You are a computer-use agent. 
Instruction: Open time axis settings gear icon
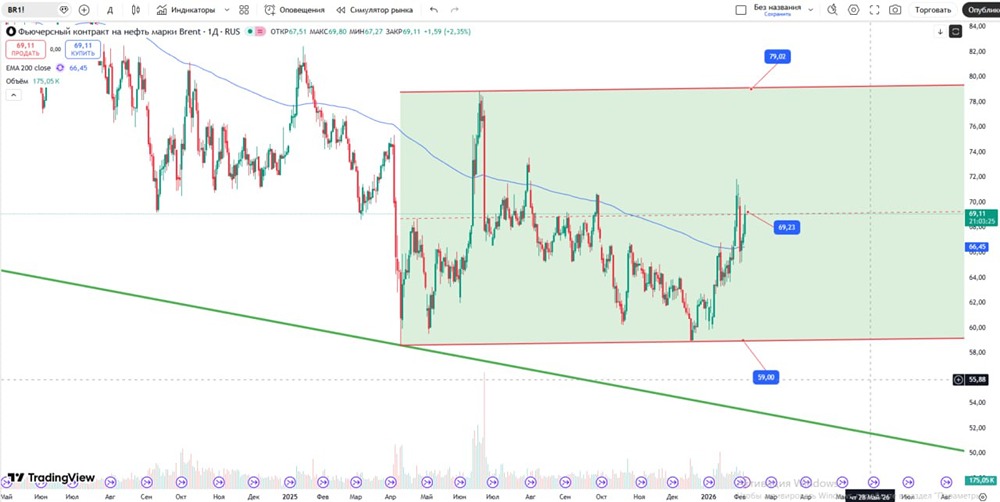(982, 496)
